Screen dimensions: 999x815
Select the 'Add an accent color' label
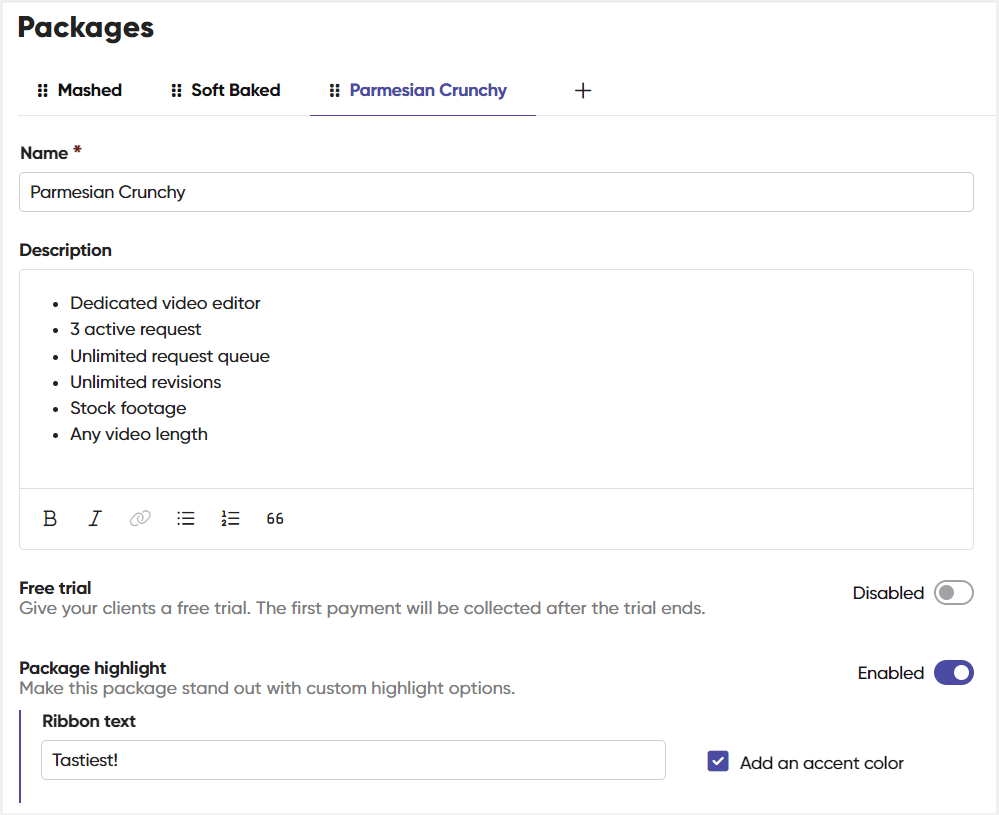pos(822,763)
